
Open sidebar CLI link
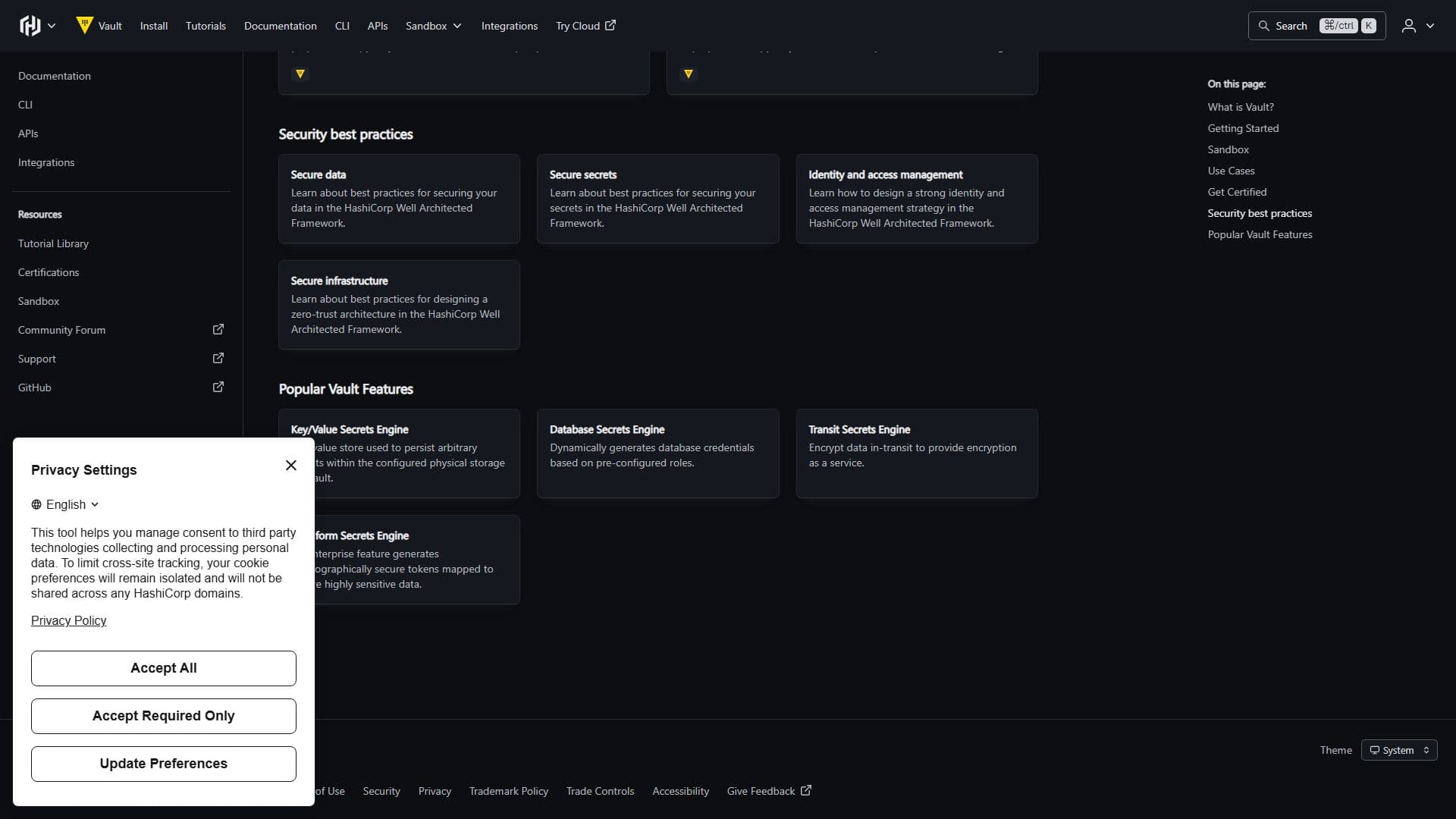tap(25, 105)
